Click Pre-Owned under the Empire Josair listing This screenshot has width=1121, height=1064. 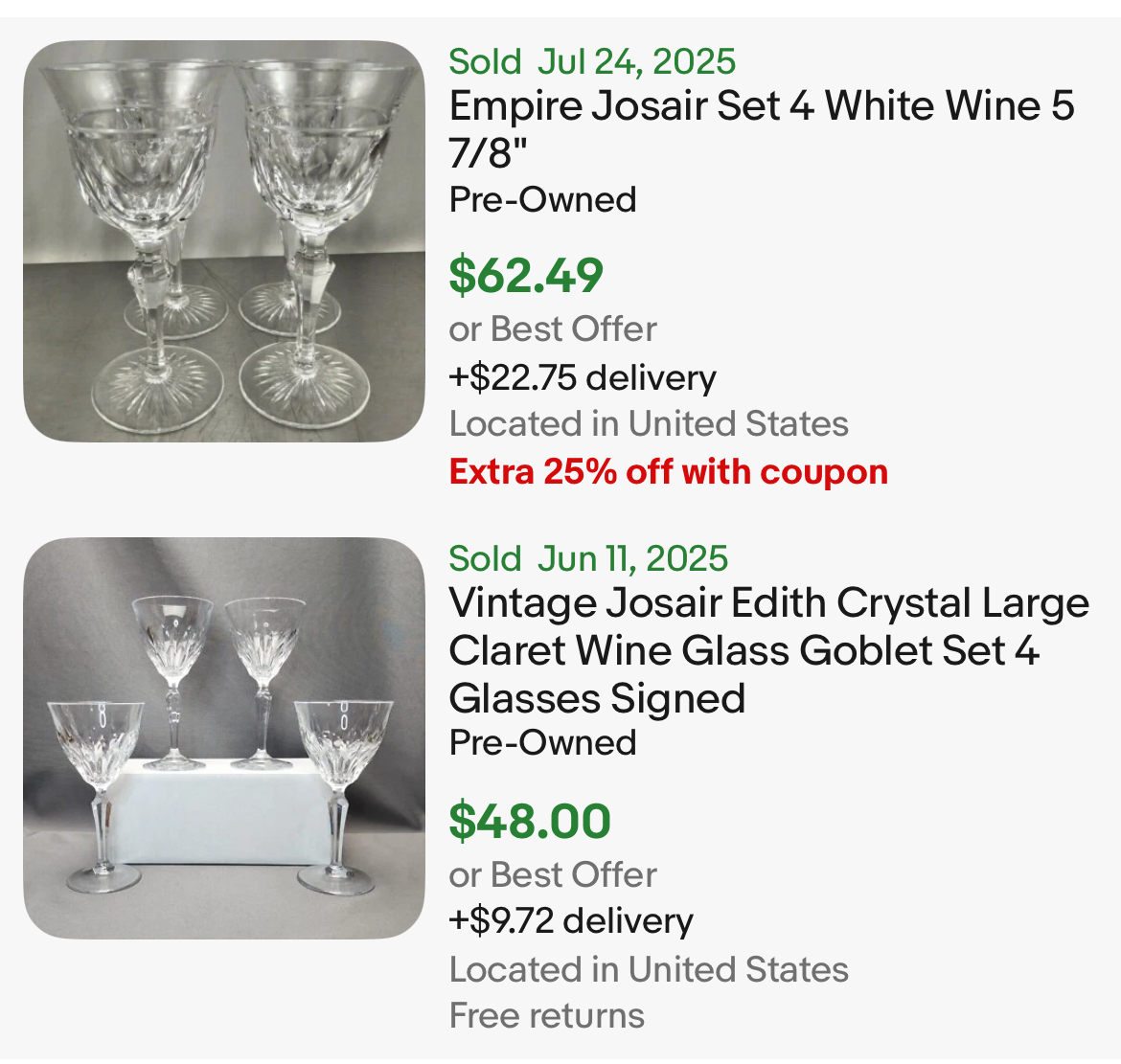[x=542, y=199]
